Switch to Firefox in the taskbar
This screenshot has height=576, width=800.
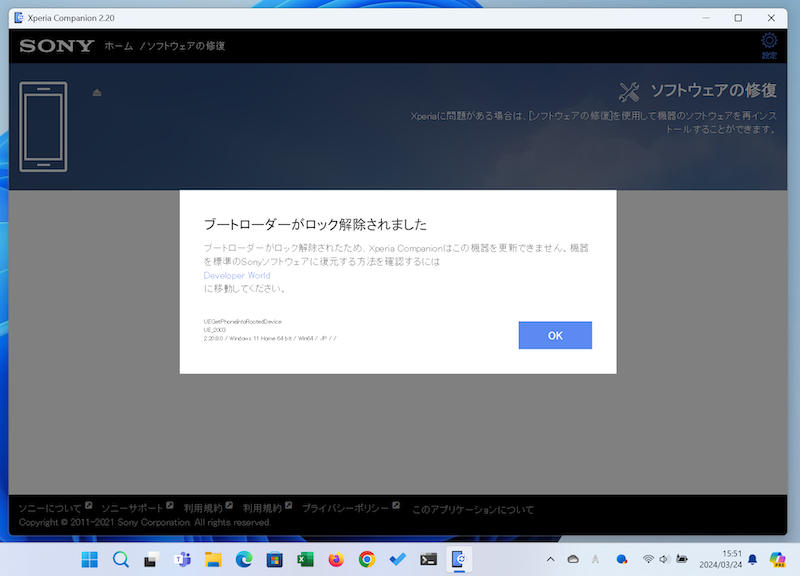[x=336, y=559]
